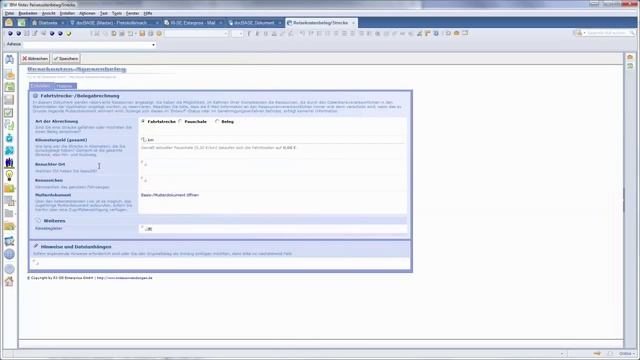Screen dimensions: 640x360
Task: Open the blue picture frame icon in sidebar
Action: [9, 241]
